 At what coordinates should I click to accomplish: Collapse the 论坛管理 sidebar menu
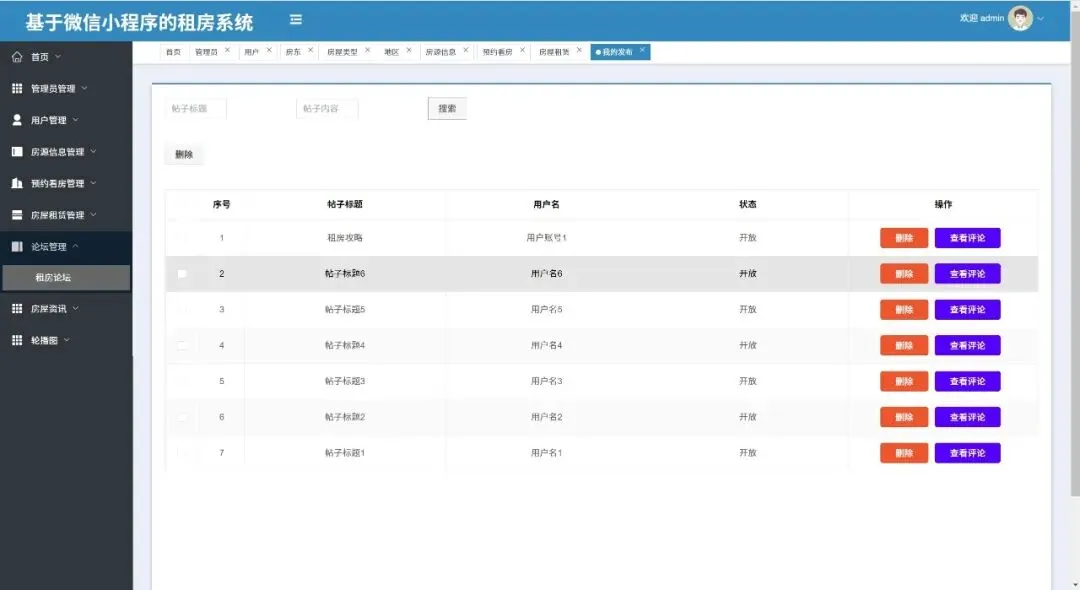76,246
